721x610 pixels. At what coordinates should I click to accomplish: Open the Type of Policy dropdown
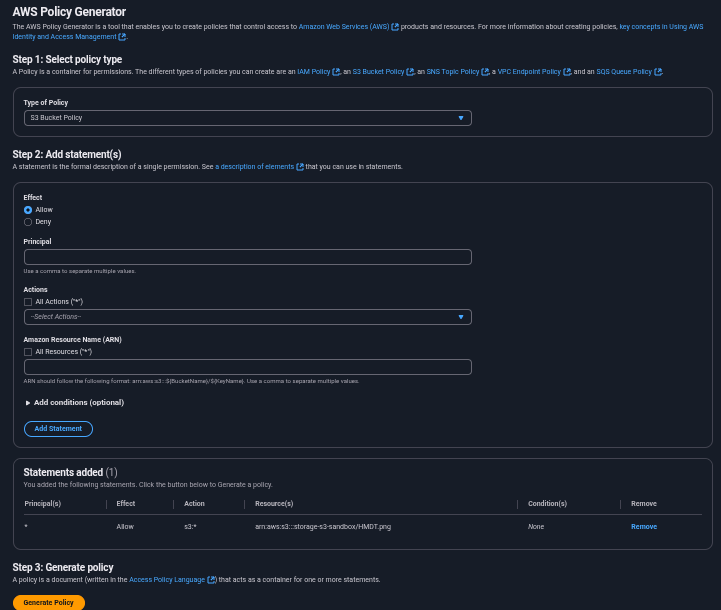247,118
